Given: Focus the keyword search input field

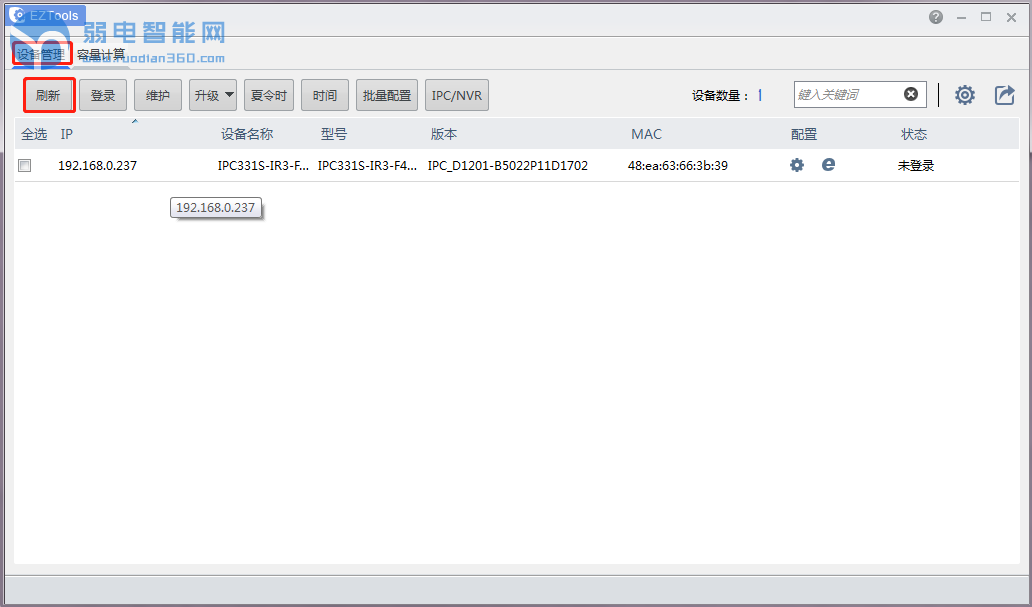Looking at the screenshot, I should [848, 95].
